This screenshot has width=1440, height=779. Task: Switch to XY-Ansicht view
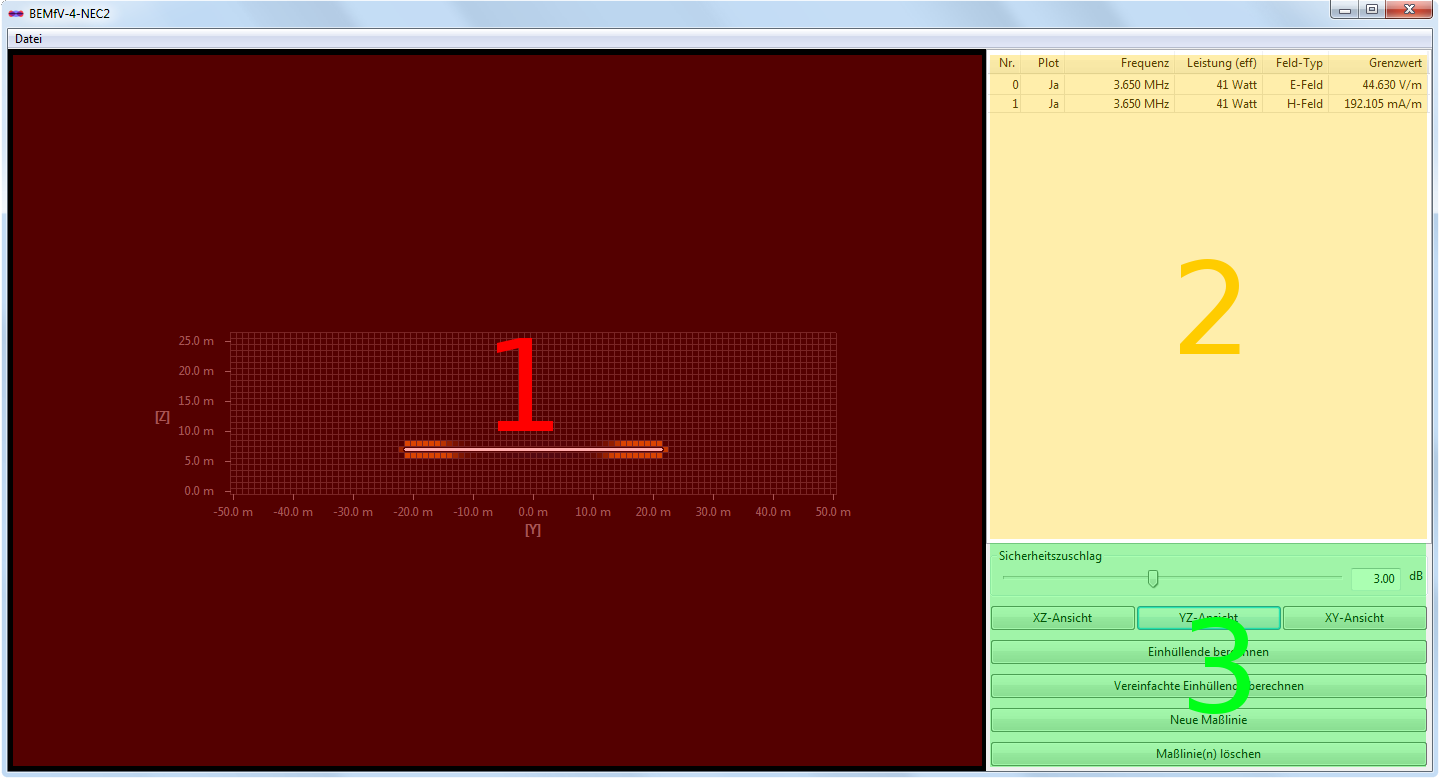click(x=1354, y=618)
